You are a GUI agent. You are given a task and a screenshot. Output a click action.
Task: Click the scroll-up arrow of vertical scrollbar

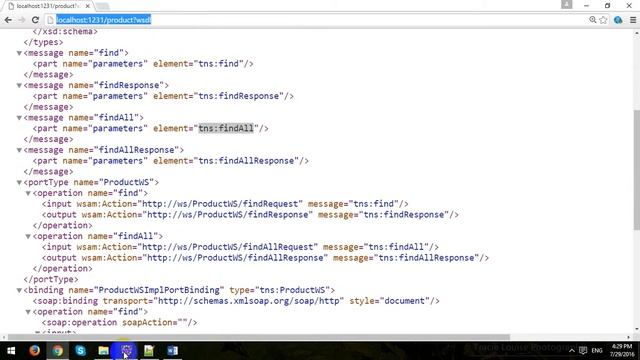[636, 33]
